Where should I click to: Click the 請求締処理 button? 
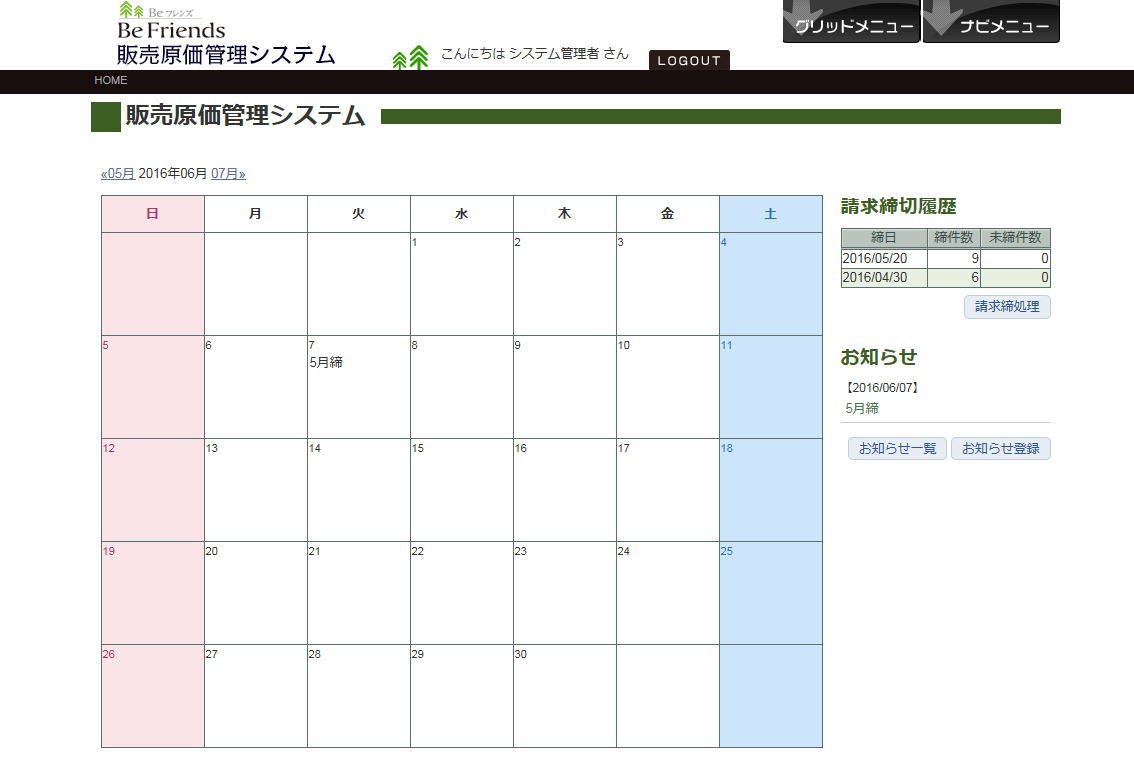[1007, 307]
